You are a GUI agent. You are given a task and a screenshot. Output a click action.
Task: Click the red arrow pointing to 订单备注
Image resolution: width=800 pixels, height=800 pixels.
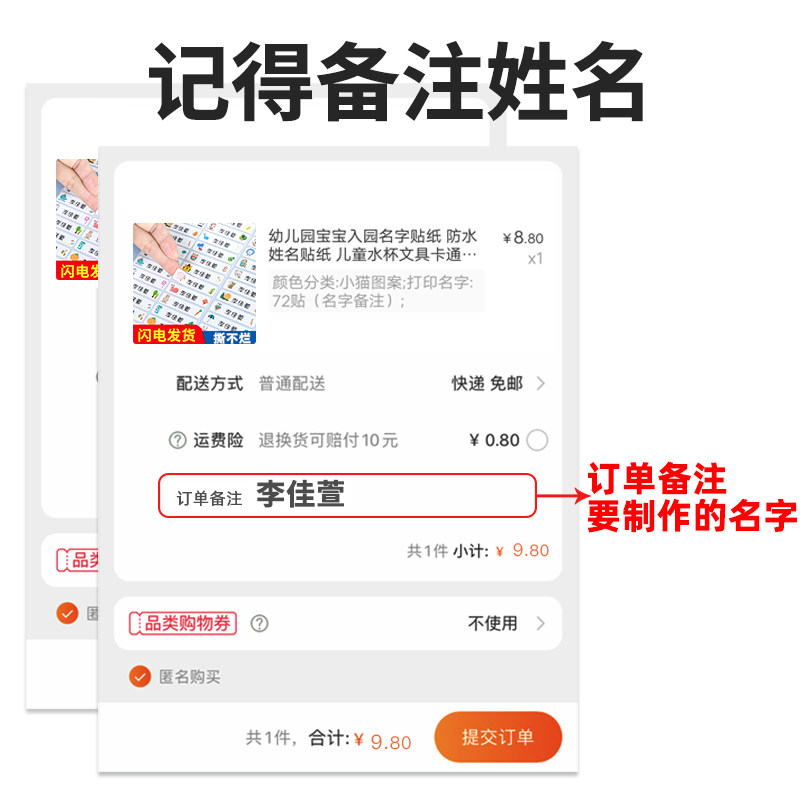(563, 494)
